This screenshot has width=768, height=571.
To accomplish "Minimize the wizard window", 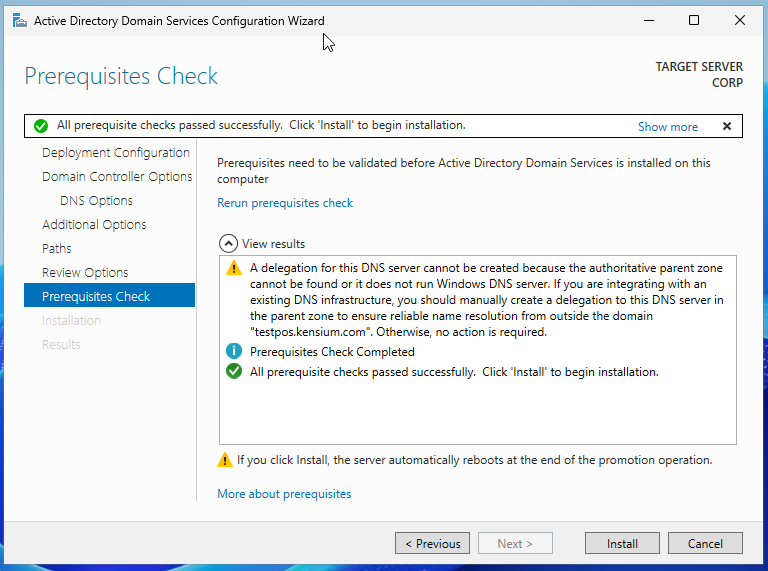I will (648, 20).
